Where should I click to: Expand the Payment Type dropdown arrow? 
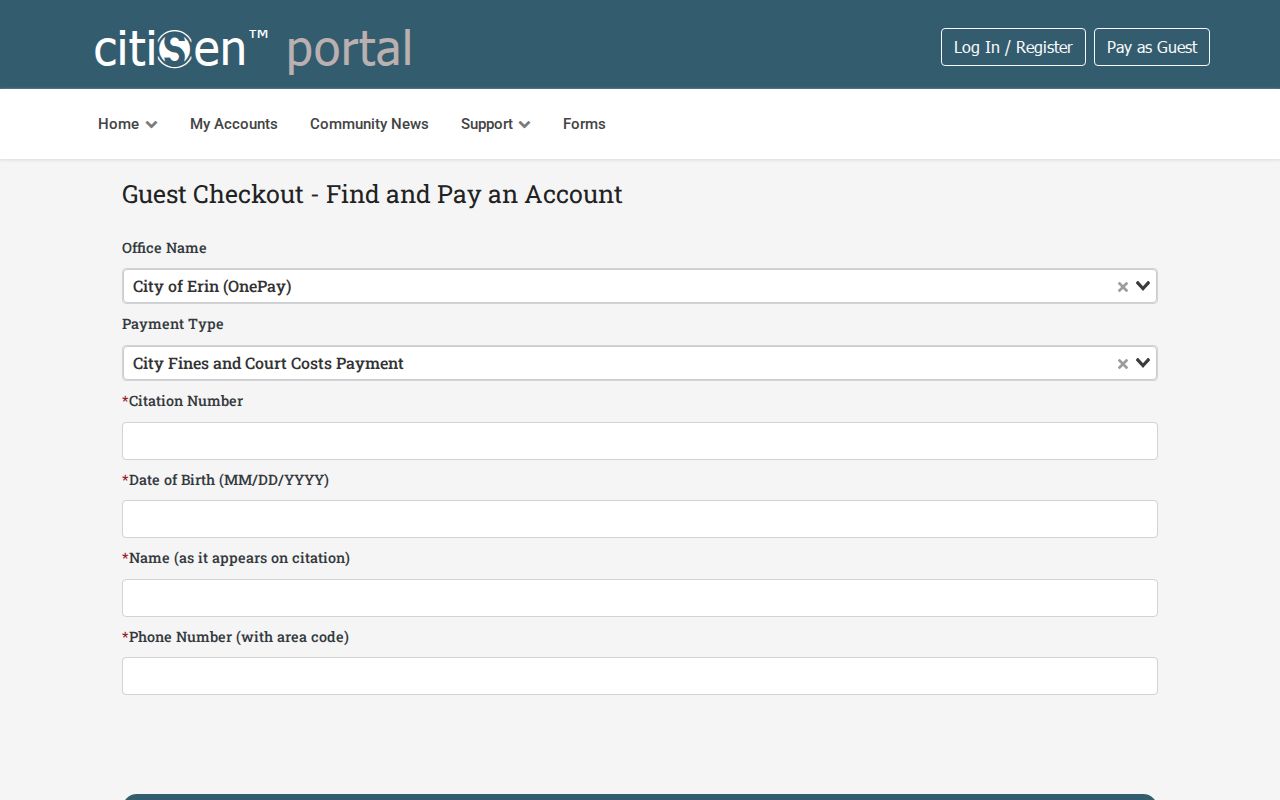click(1144, 363)
